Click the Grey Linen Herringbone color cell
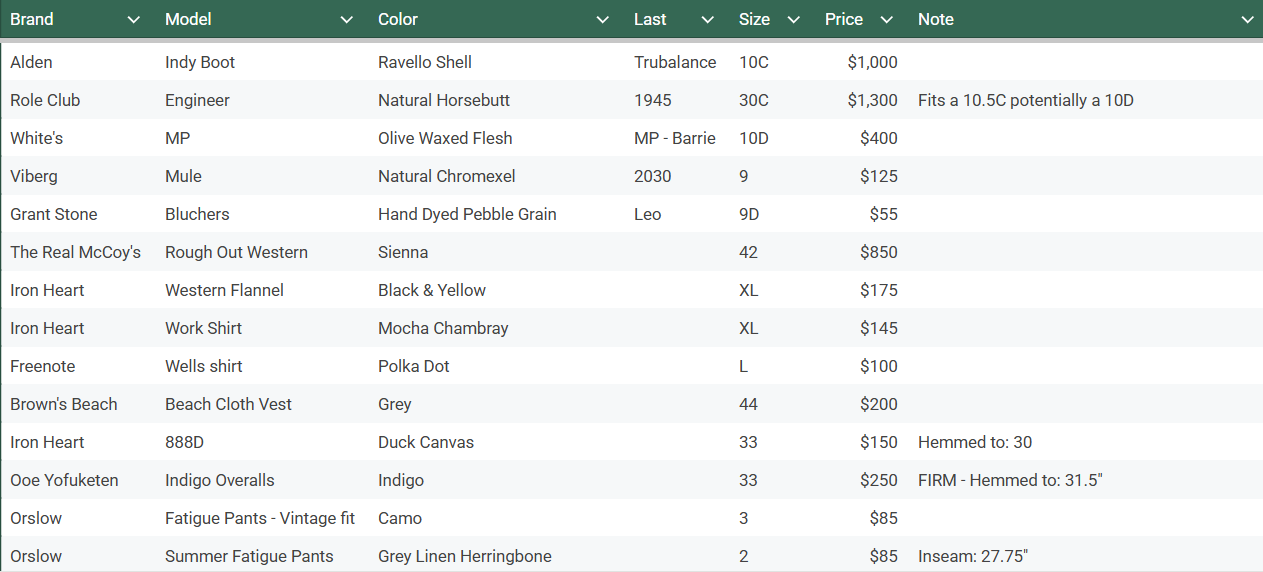This screenshot has height=572, width=1263. 465,556
